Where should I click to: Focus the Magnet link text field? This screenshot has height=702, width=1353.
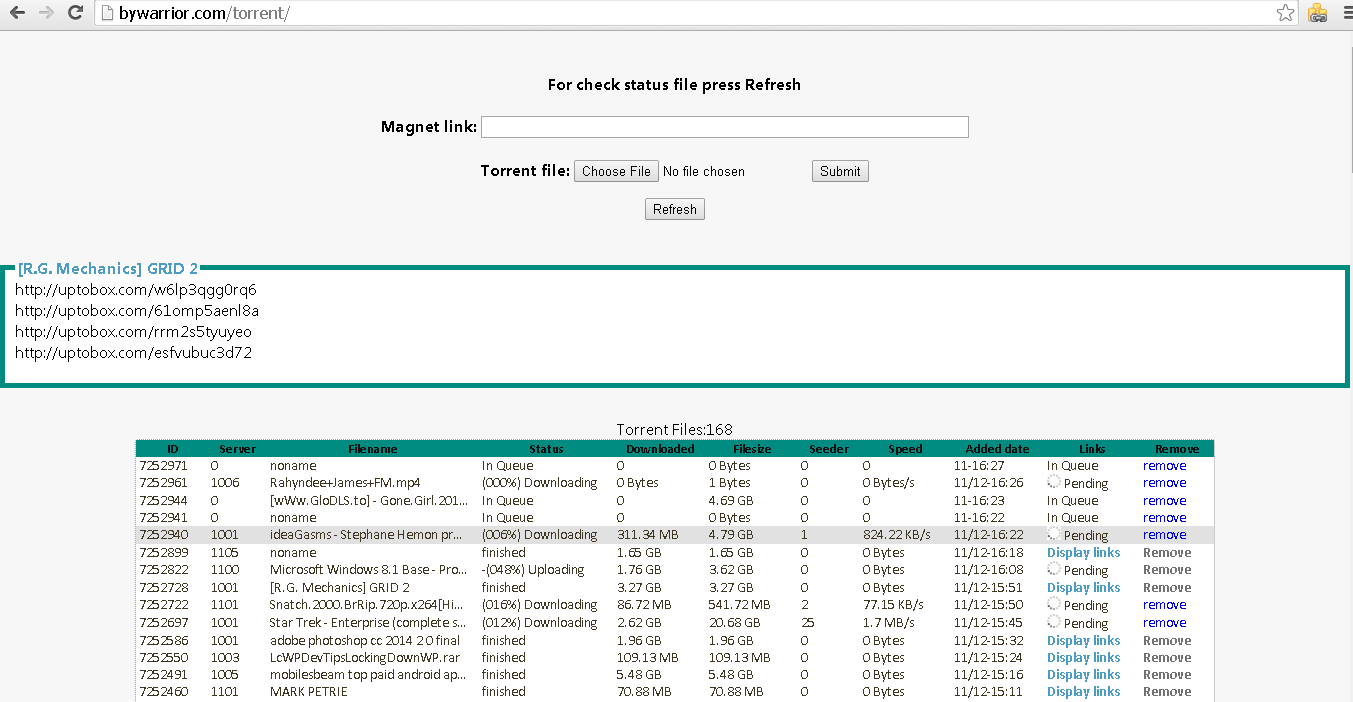[724, 127]
